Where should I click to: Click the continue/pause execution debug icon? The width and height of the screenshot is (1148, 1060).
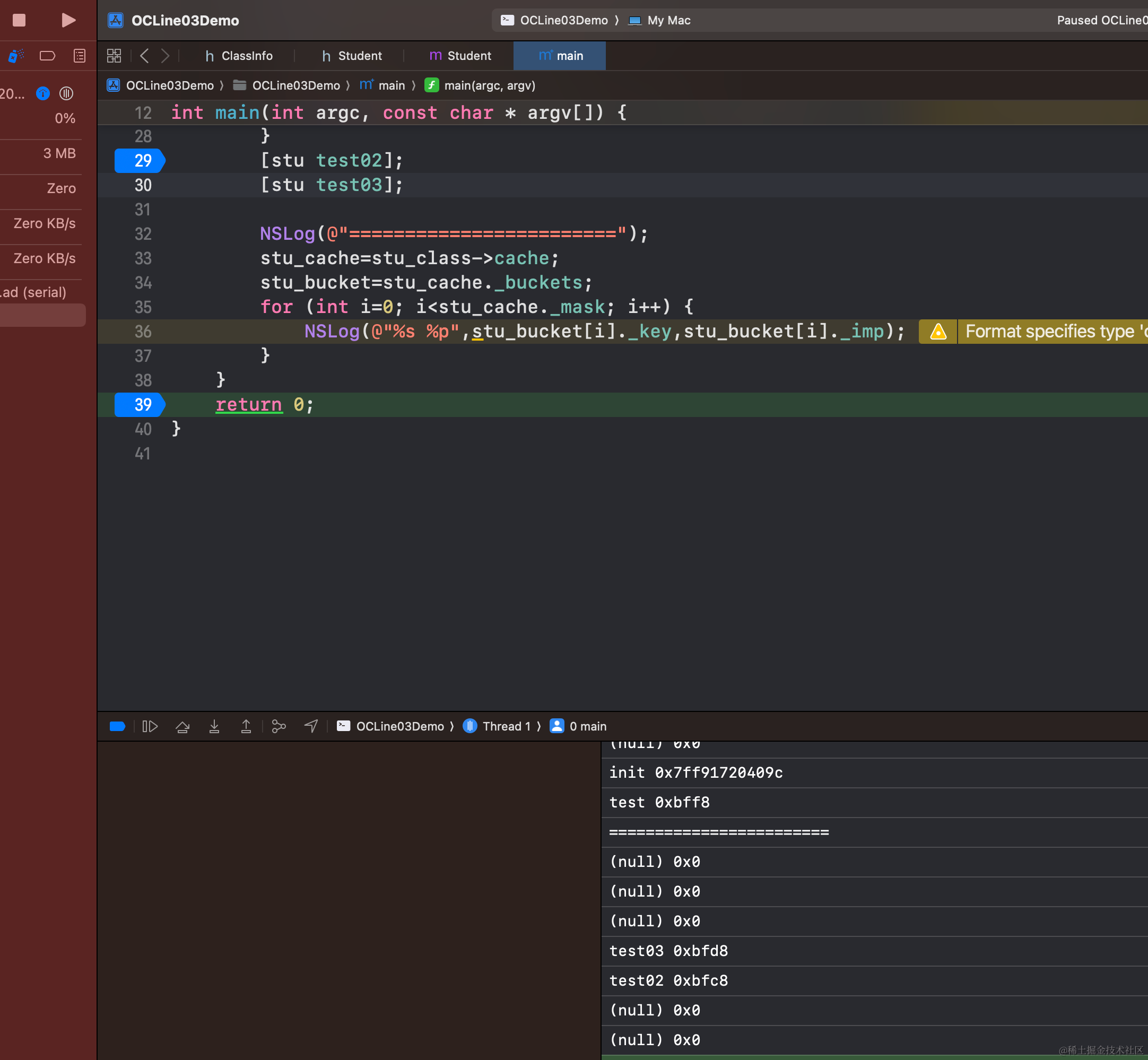click(x=150, y=726)
